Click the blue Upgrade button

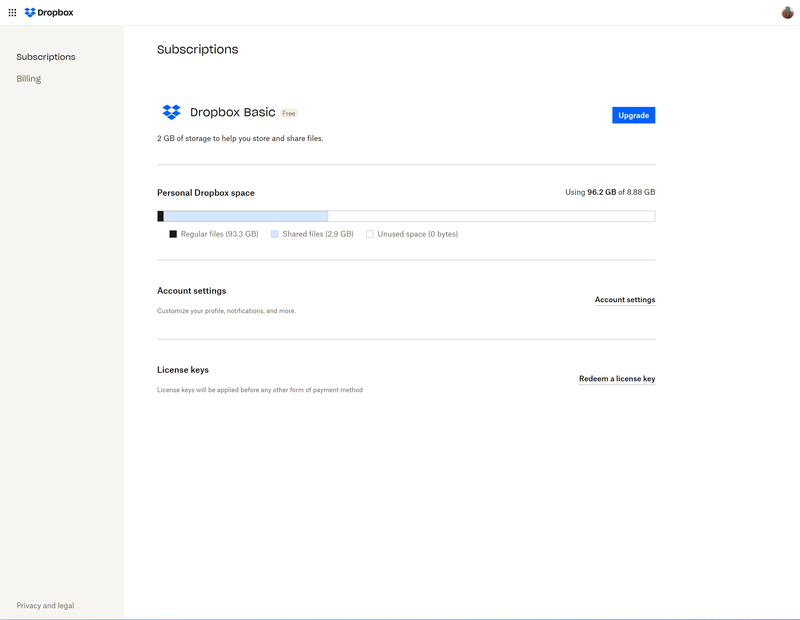(633, 115)
